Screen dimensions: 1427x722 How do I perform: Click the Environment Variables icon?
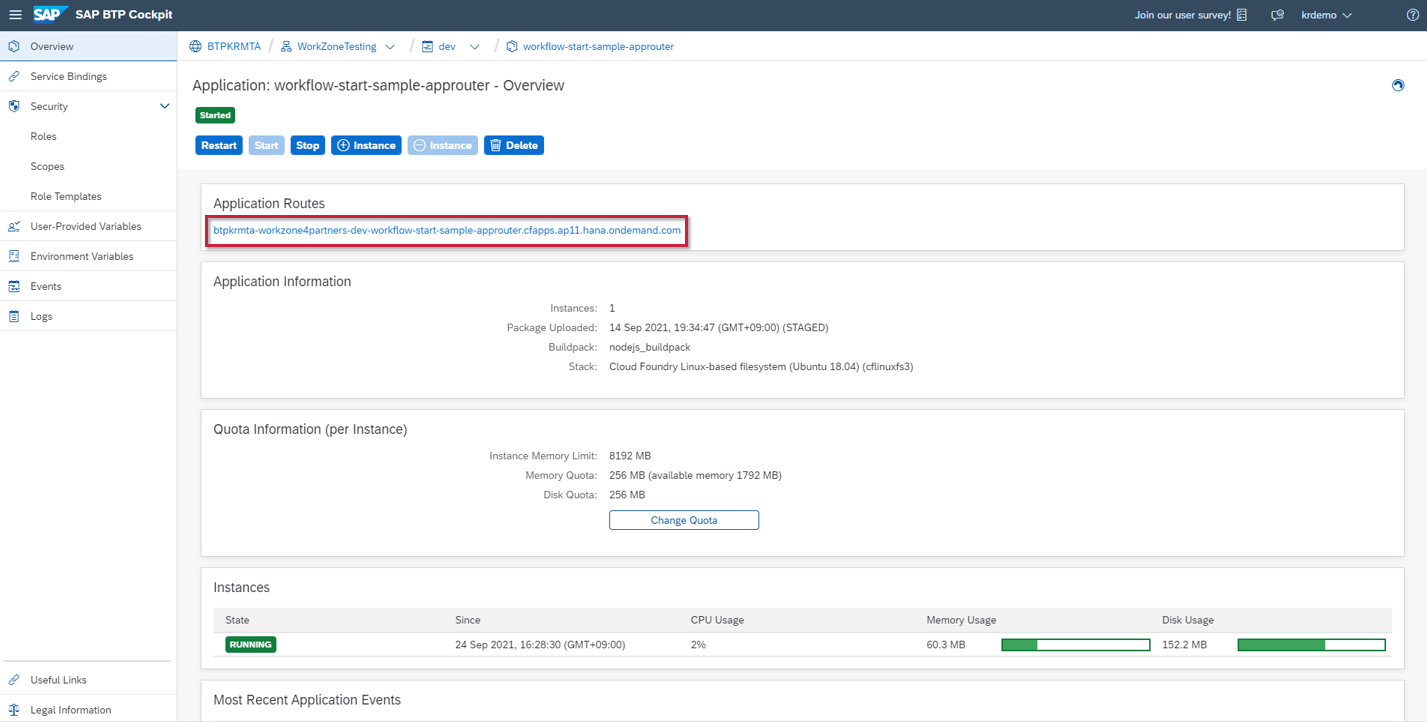14,256
